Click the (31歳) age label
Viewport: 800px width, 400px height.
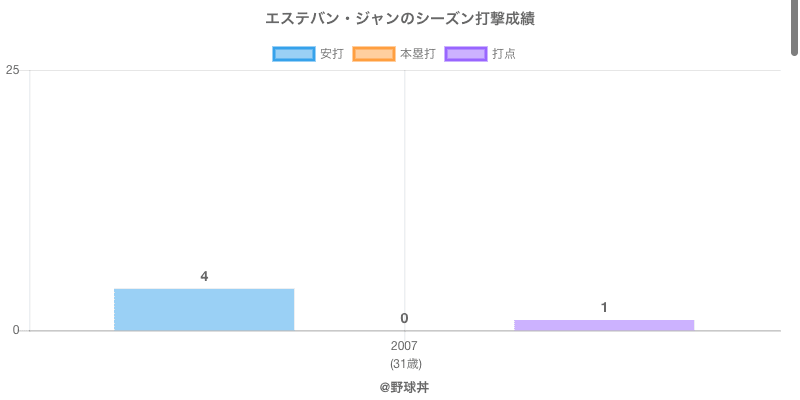coord(405,363)
